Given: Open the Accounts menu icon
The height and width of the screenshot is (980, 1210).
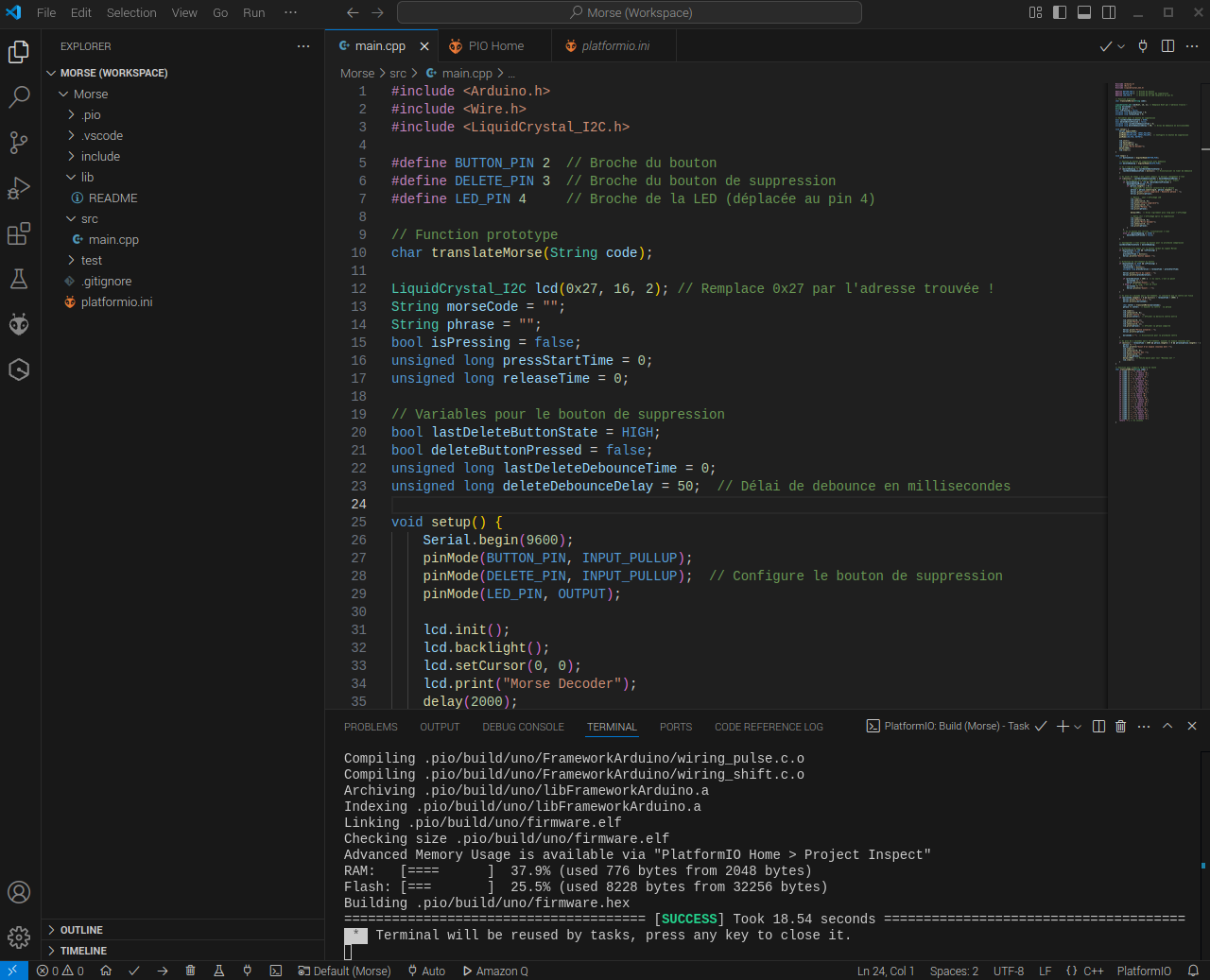Looking at the screenshot, I should point(19,892).
